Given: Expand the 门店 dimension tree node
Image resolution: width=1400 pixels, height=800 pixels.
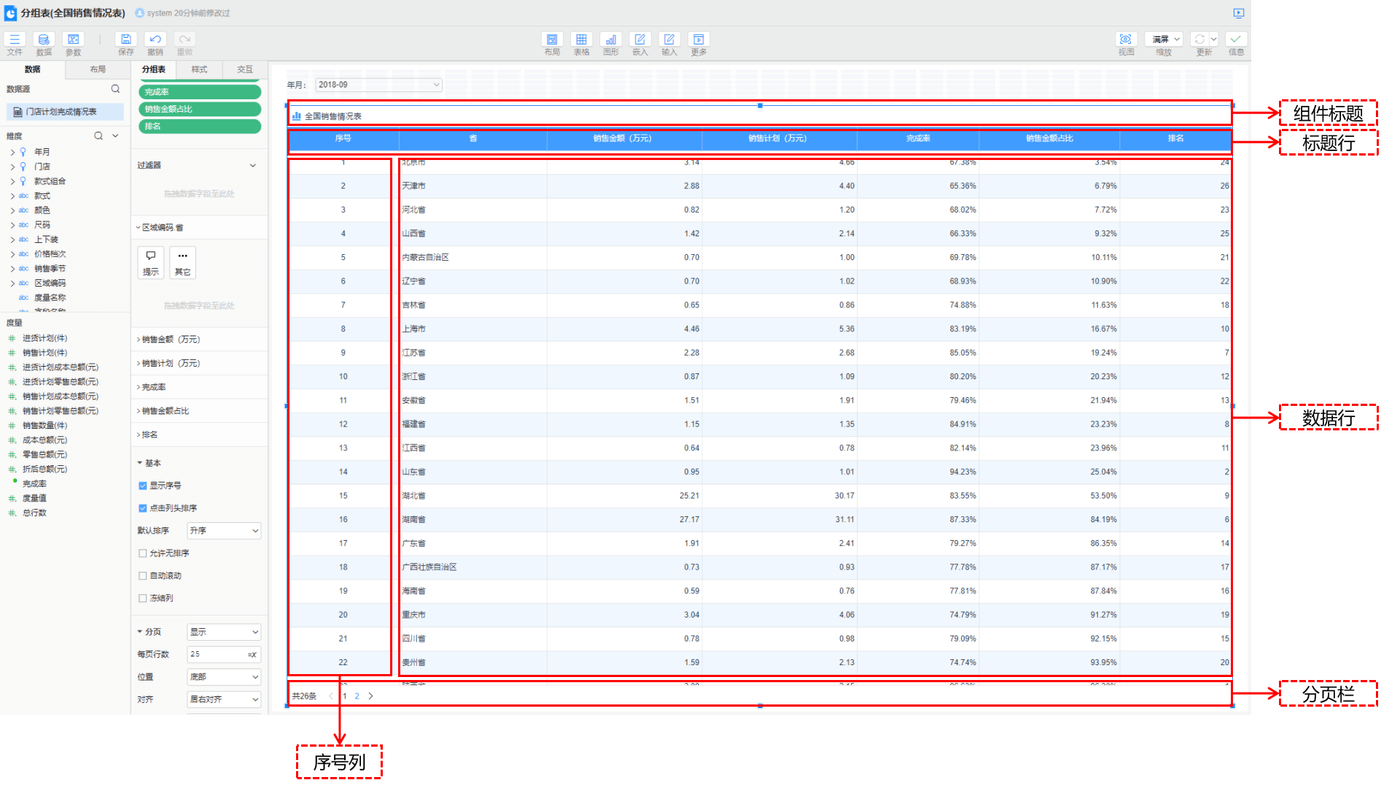Looking at the screenshot, I should 12,167.
